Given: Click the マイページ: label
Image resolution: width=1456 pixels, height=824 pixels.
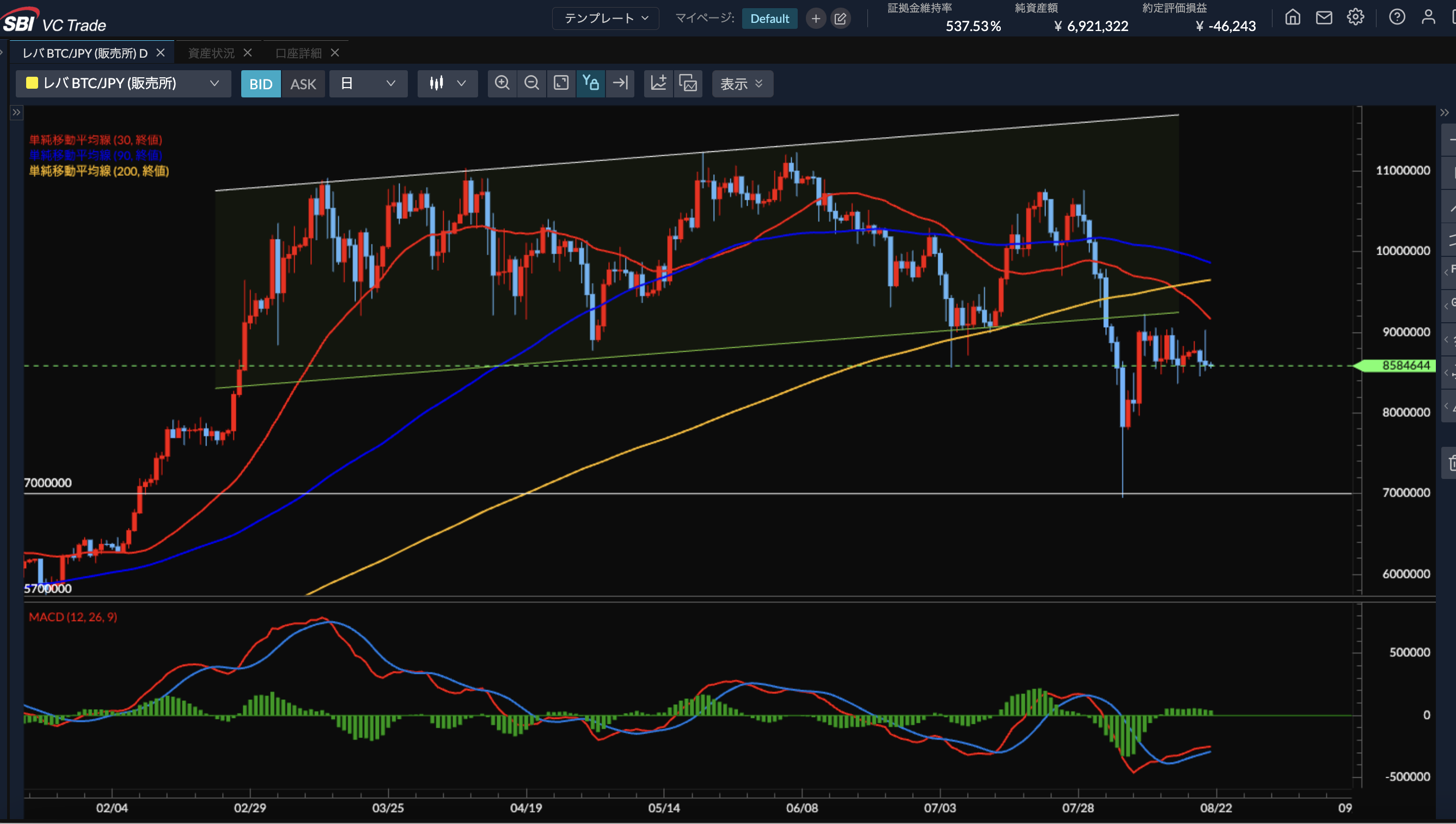Looking at the screenshot, I should 705,18.
